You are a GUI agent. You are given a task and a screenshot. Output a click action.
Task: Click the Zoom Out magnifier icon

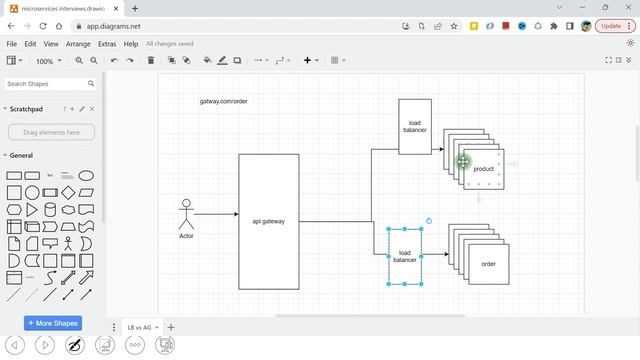pyautogui.click(x=94, y=60)
